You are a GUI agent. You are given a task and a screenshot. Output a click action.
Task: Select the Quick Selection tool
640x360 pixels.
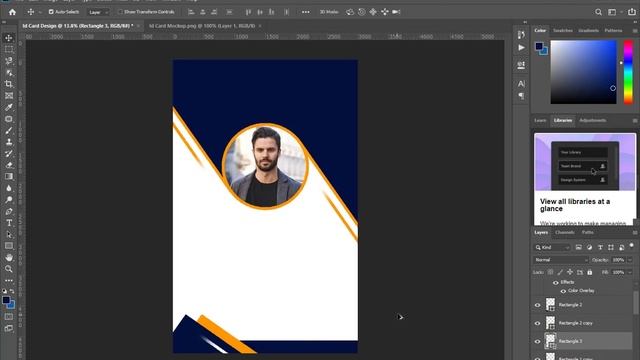(x=9, y=73)
